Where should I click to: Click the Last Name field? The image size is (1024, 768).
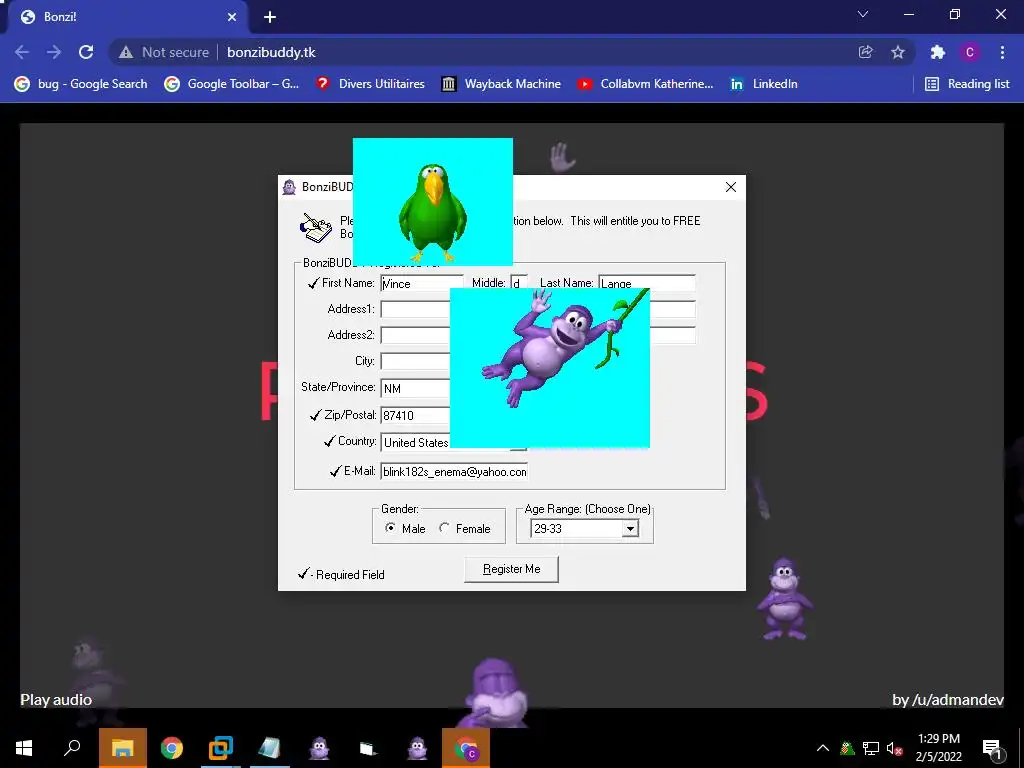647,281
